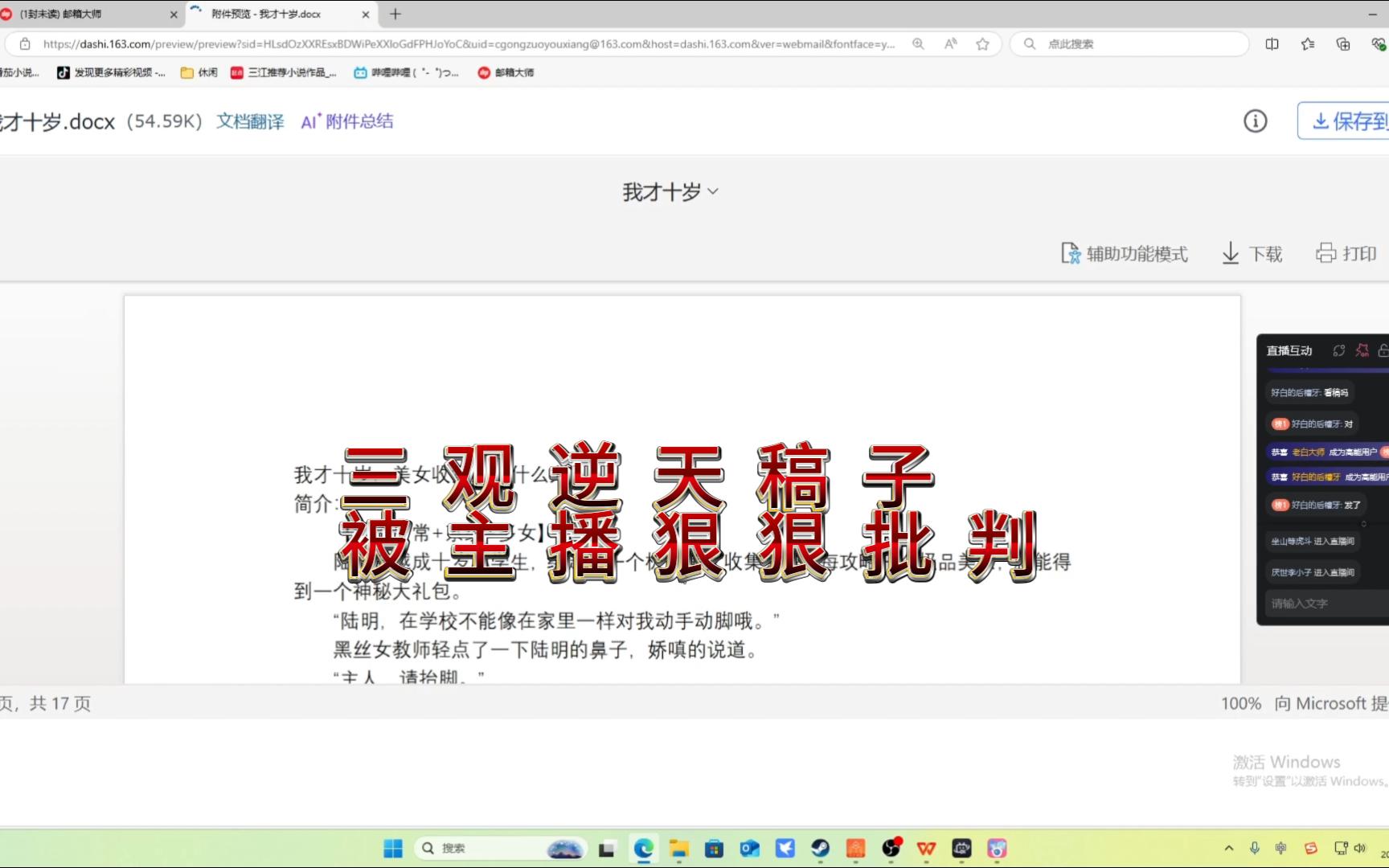This screenshot has width=1389, height=868.
Task: Add page to favorites with star icon
Action: point(982,44)
